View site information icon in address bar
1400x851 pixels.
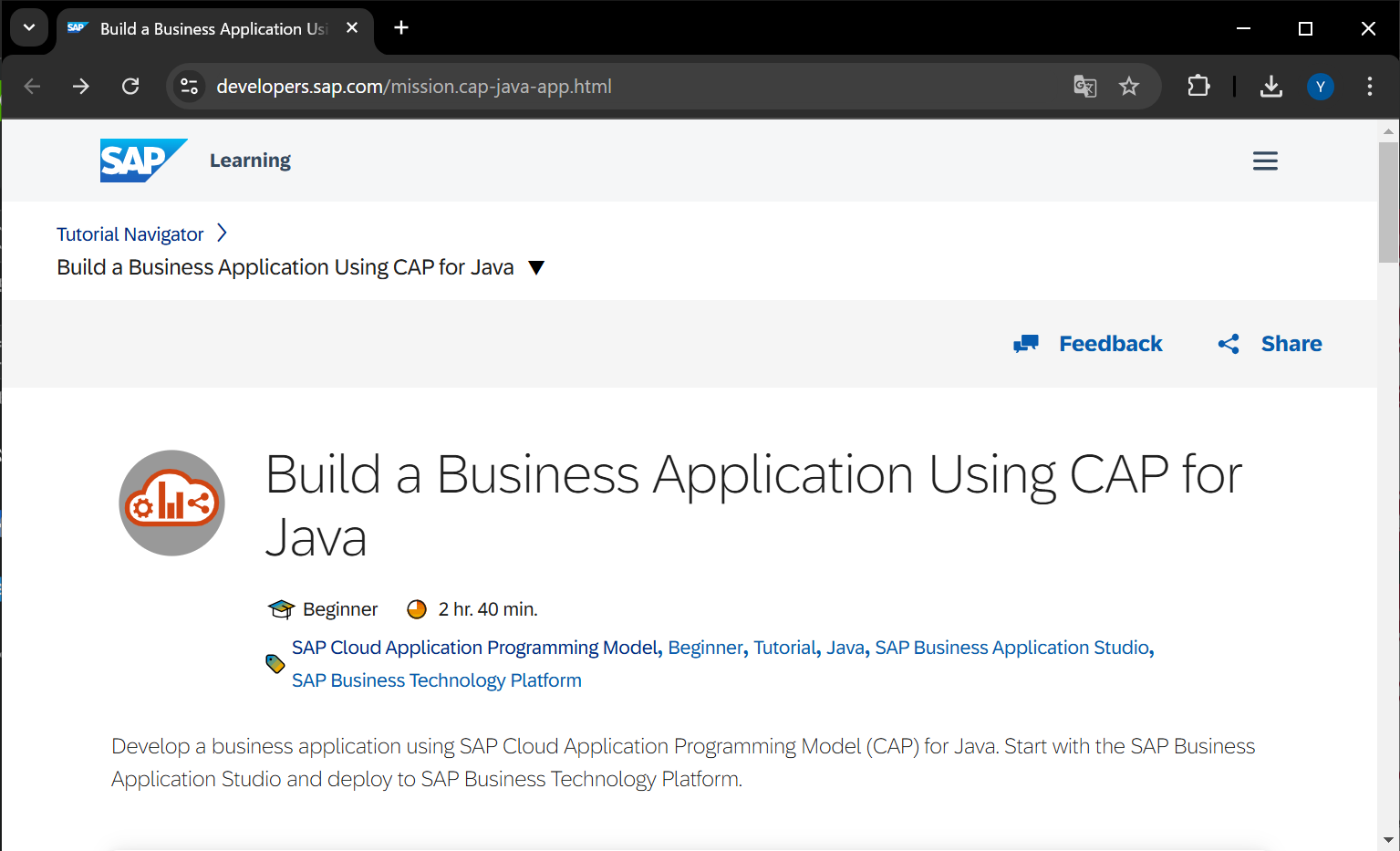[190, 87]
